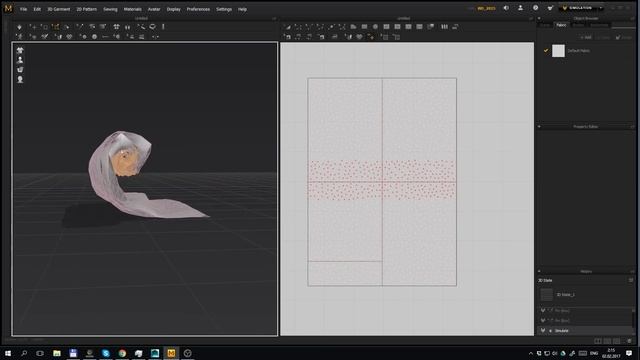
Task: Click the Assign button in Object Browser
Action: click(x=624, y=37)
